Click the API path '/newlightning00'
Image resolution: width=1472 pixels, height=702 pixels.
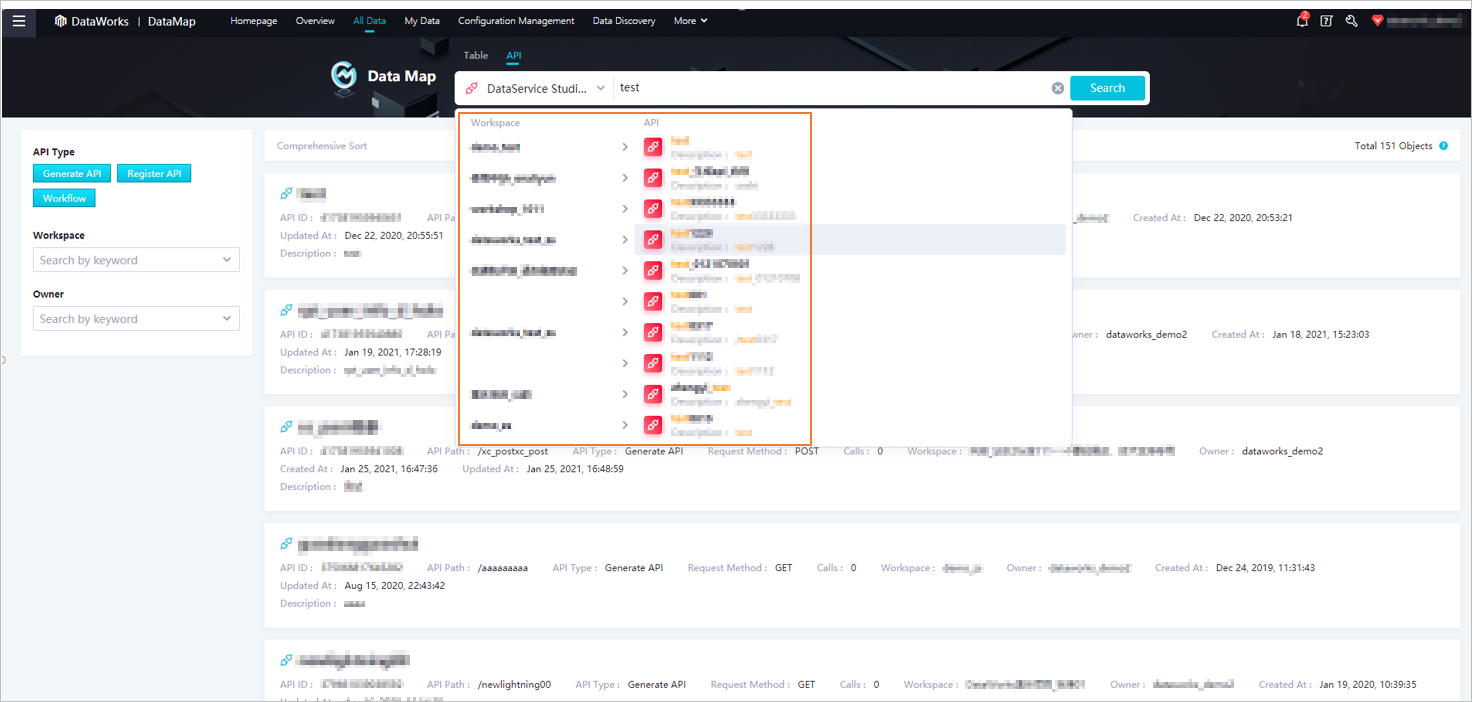(x=513, y=685)
